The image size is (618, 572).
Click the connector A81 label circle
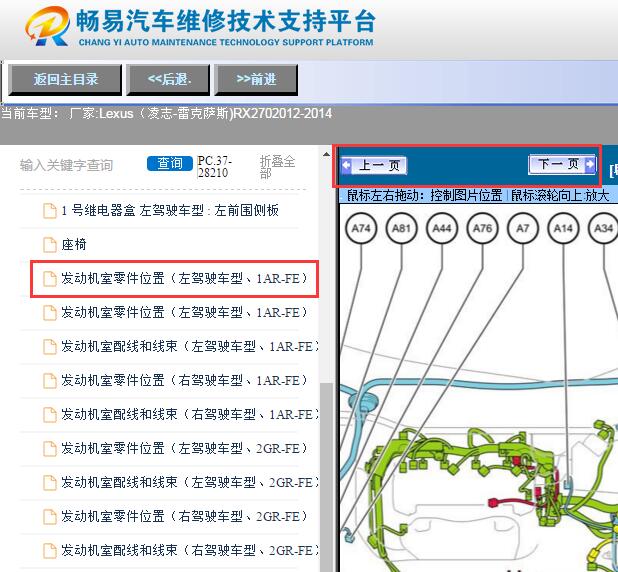coord(401,228)
